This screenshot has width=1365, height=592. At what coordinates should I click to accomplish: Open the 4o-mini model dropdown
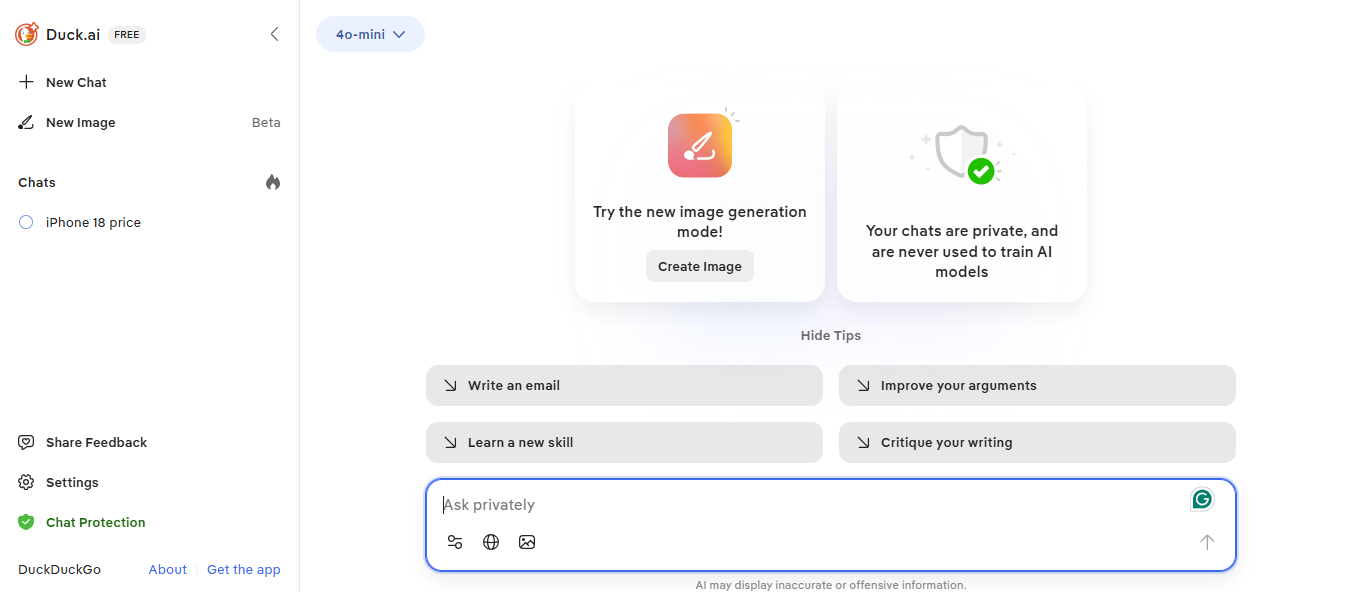point(370,34)
